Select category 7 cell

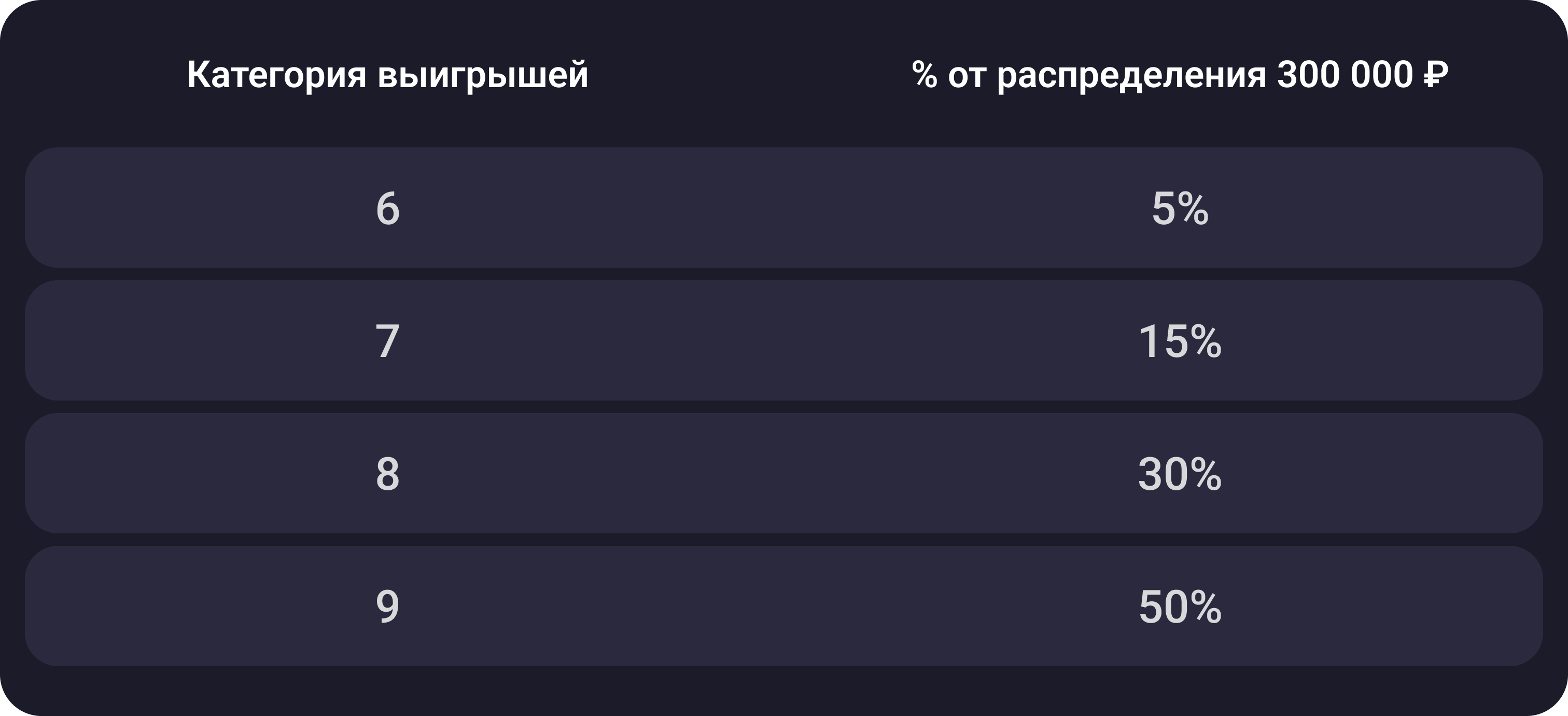coord(388,341)
